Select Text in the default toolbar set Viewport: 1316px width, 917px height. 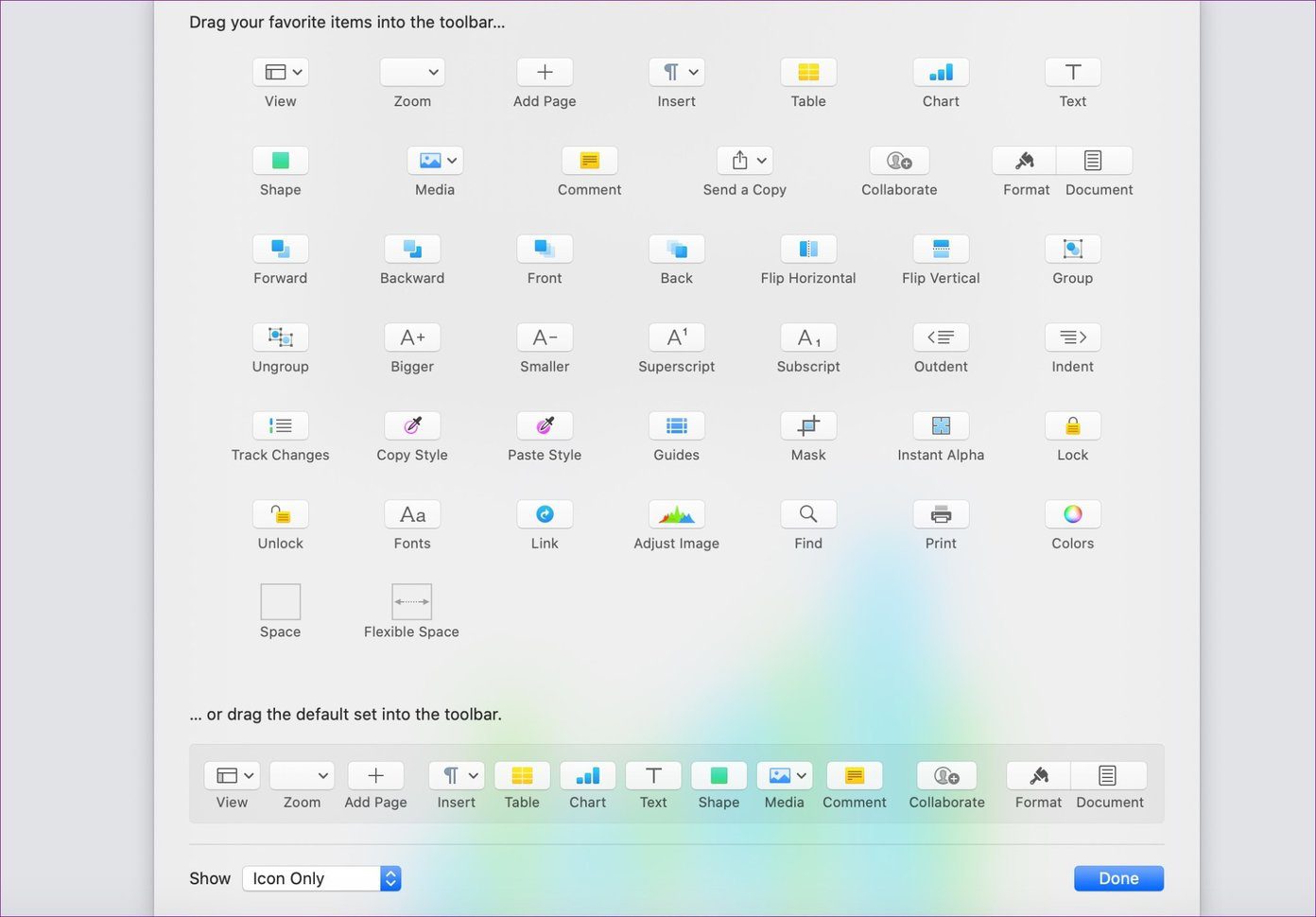tap(653, 775)
